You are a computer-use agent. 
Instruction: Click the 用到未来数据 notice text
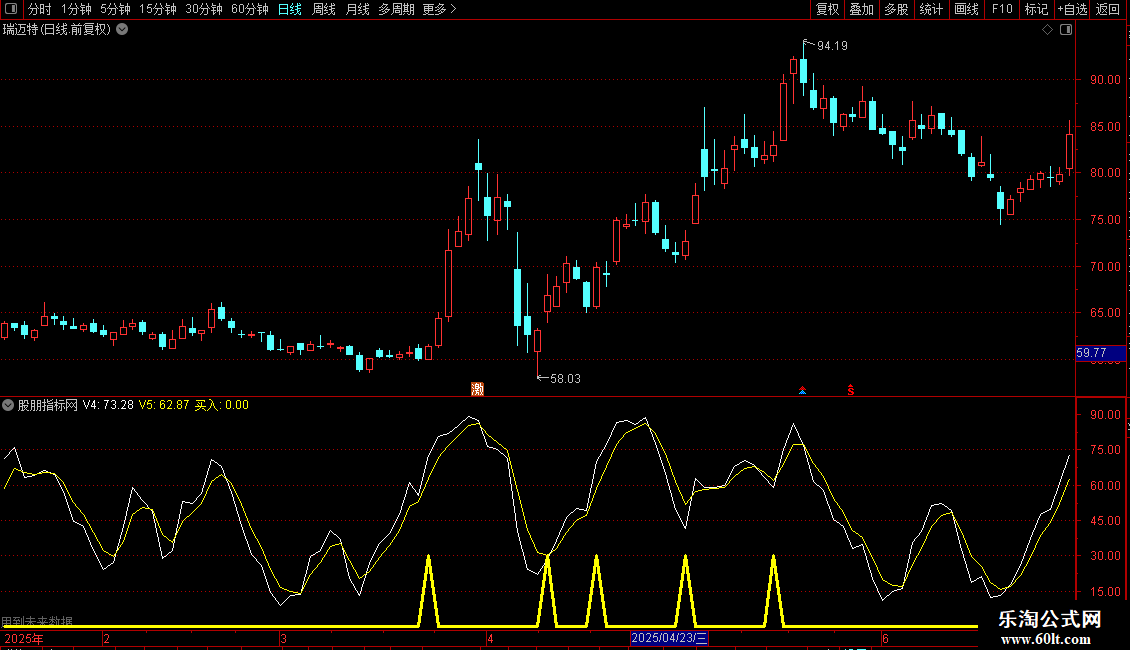coord(37,620)
